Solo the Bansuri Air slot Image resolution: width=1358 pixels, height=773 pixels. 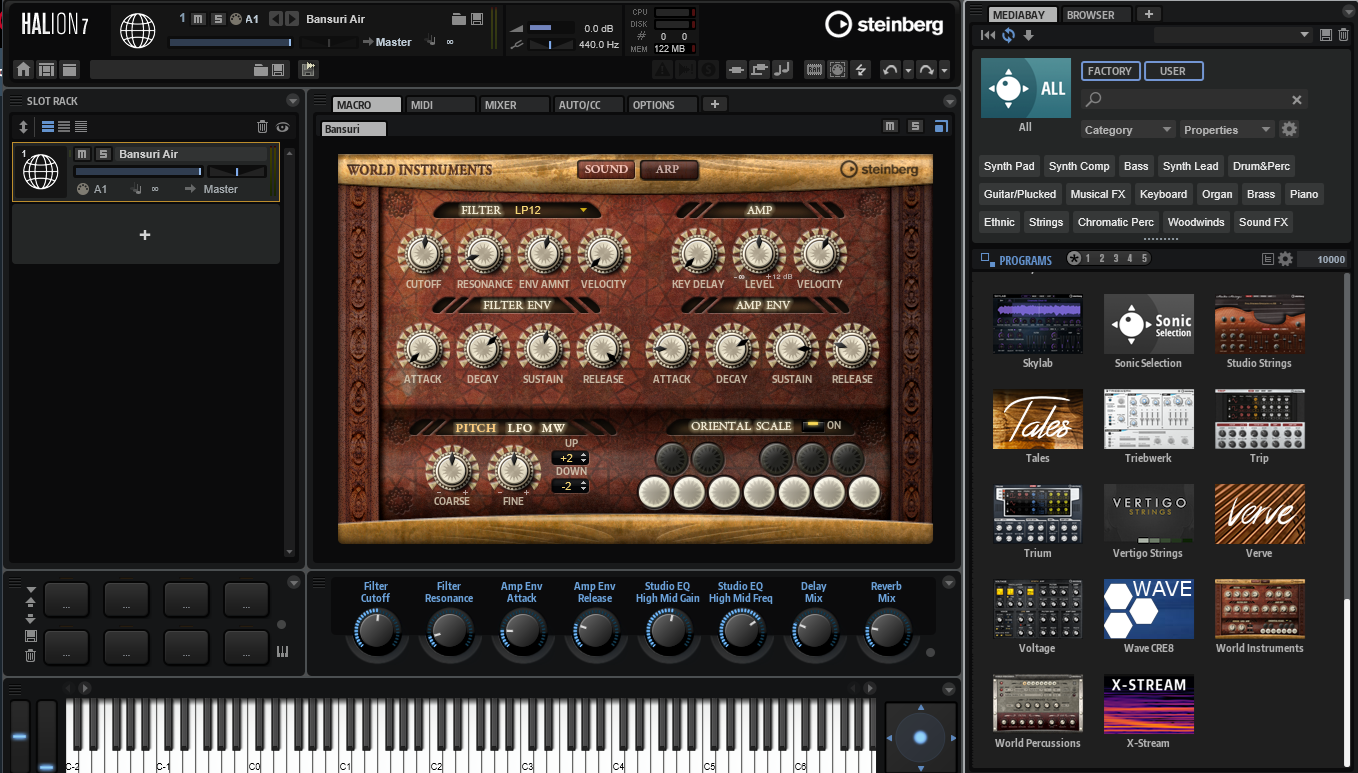click(x=102, y=154)
